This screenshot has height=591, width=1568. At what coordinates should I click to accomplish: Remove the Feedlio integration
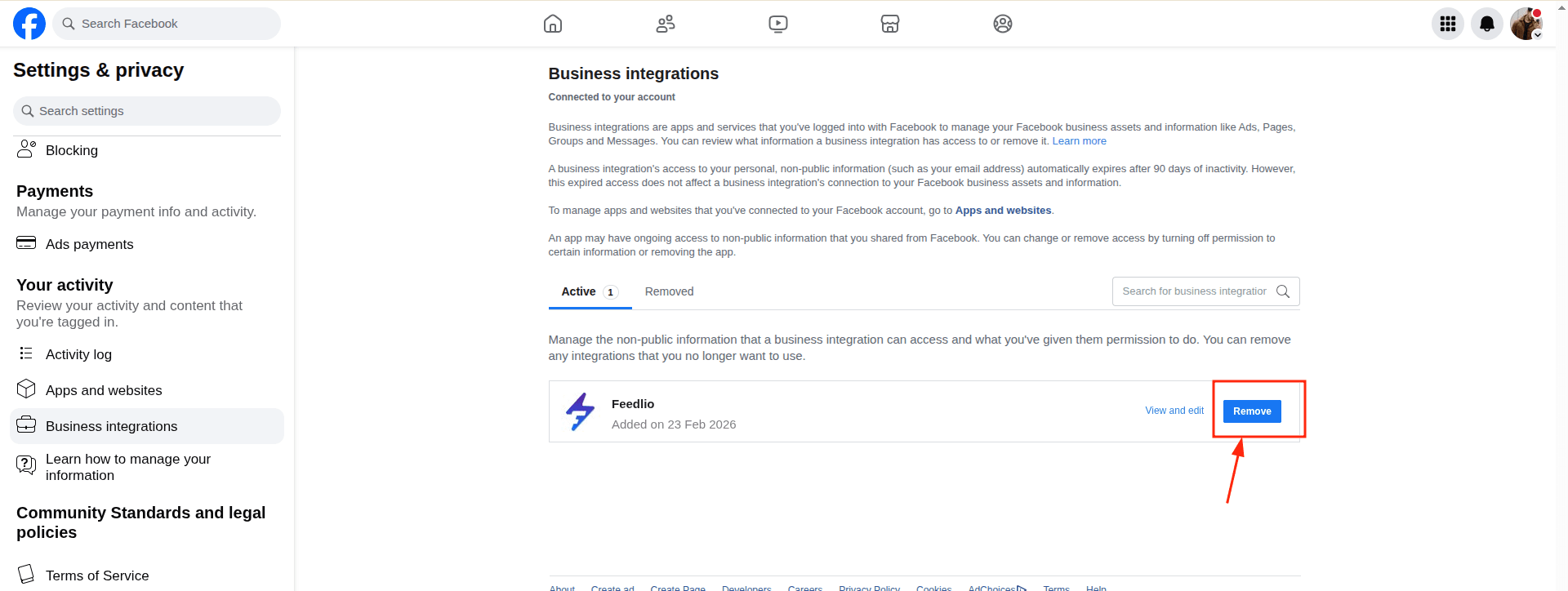pos(1252,411)
